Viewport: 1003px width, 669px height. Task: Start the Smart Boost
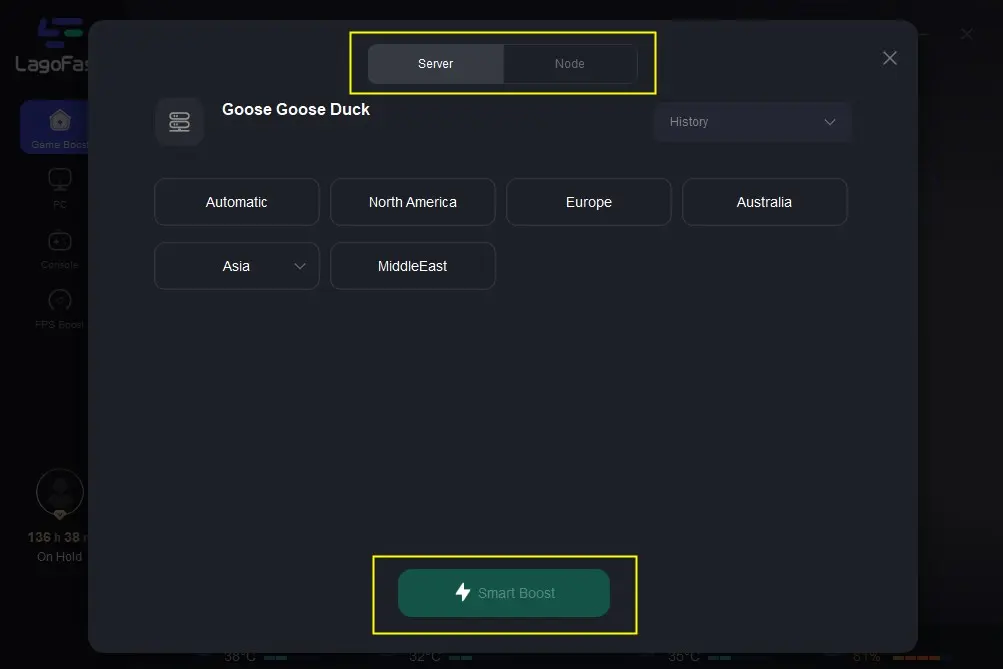504,593
